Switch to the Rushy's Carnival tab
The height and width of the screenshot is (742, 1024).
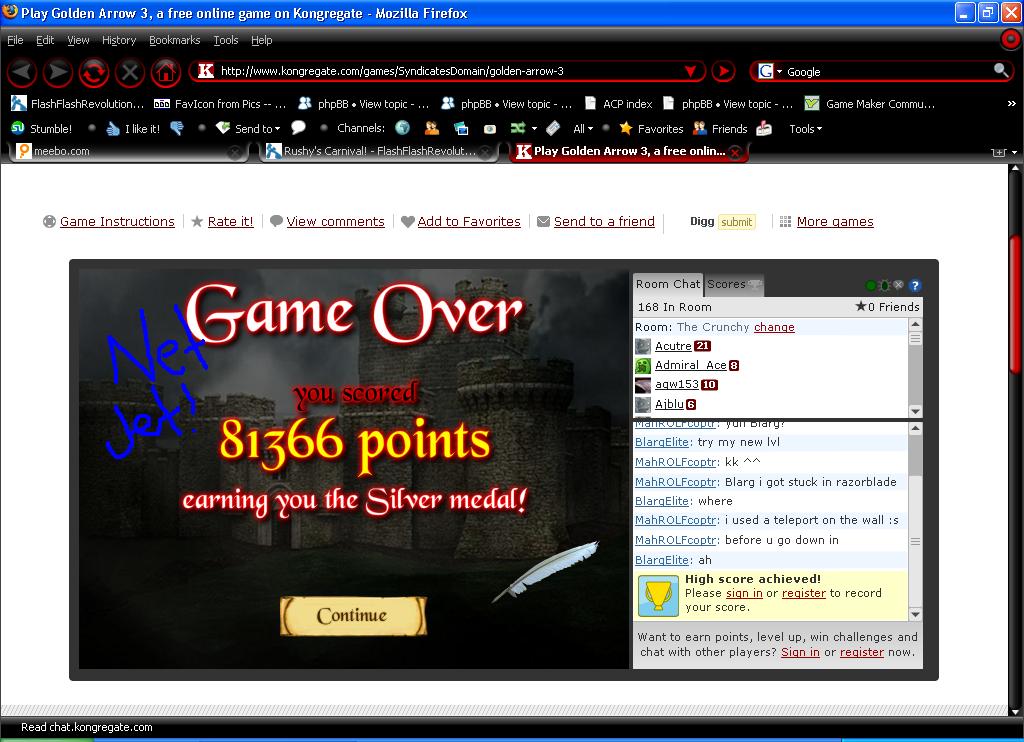click(378, 152)
